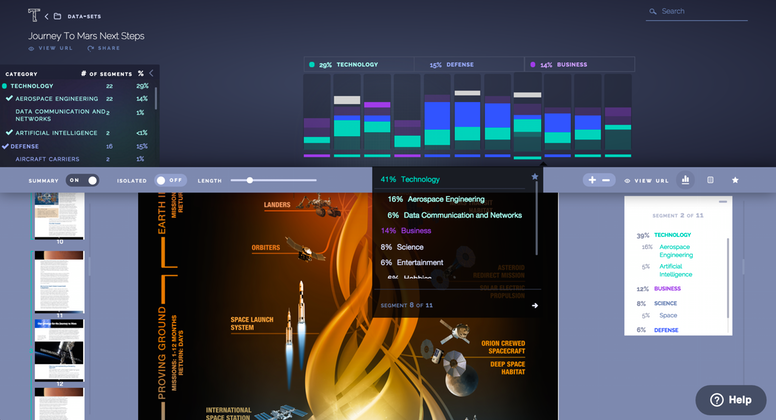Minimize the Segment 2 of 11 card
The height and width of the screenshot is (420, 776).
(x=723, y=202)
